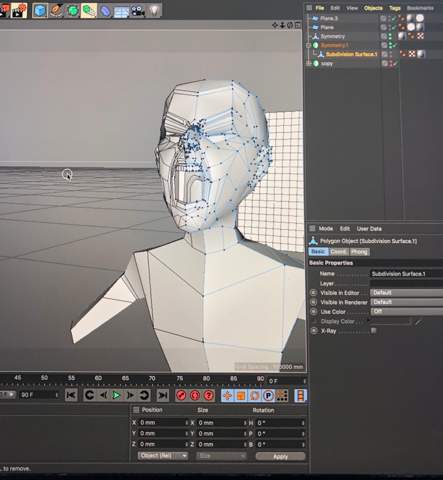Screen dimensions: 443x480
Task: Click the Render Settings clapperboard icon
Action: point(19,11)
